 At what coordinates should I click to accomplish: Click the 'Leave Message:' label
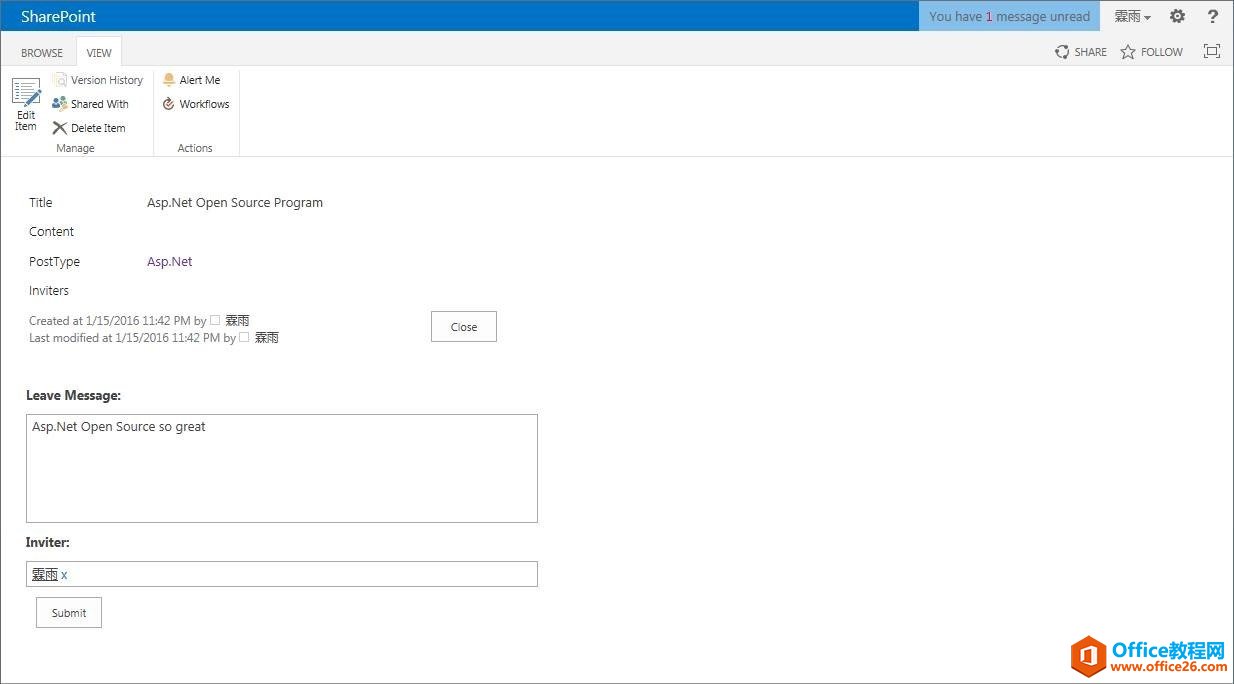point(73,395)
